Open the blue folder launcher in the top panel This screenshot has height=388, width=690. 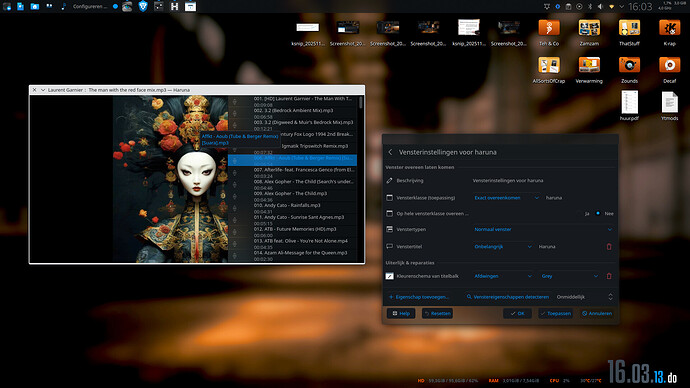click(x=35, y=6)
